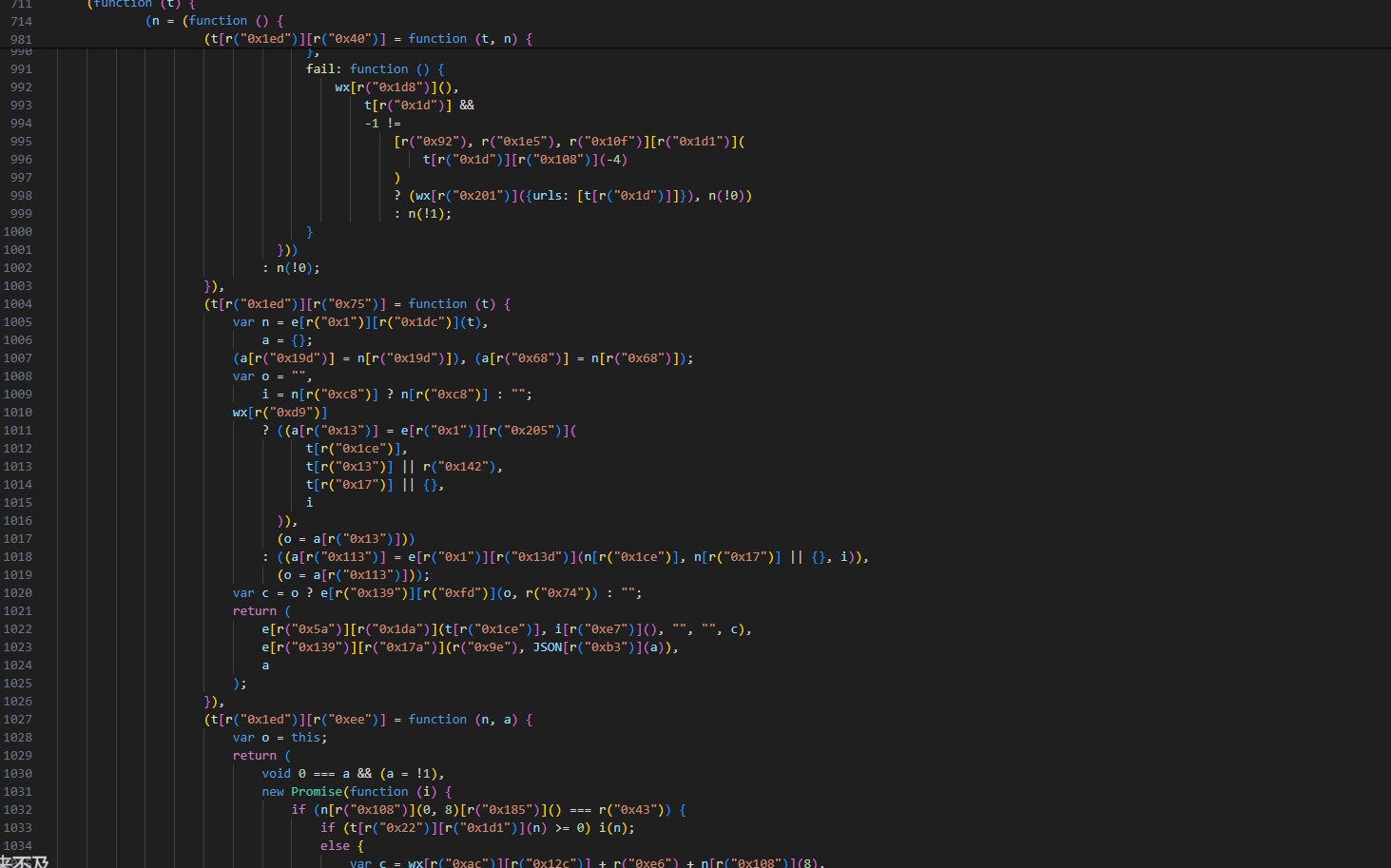Place cursor on the "void" keyword
This screenshot has width=1391, height=868.
tap(277, 774)
